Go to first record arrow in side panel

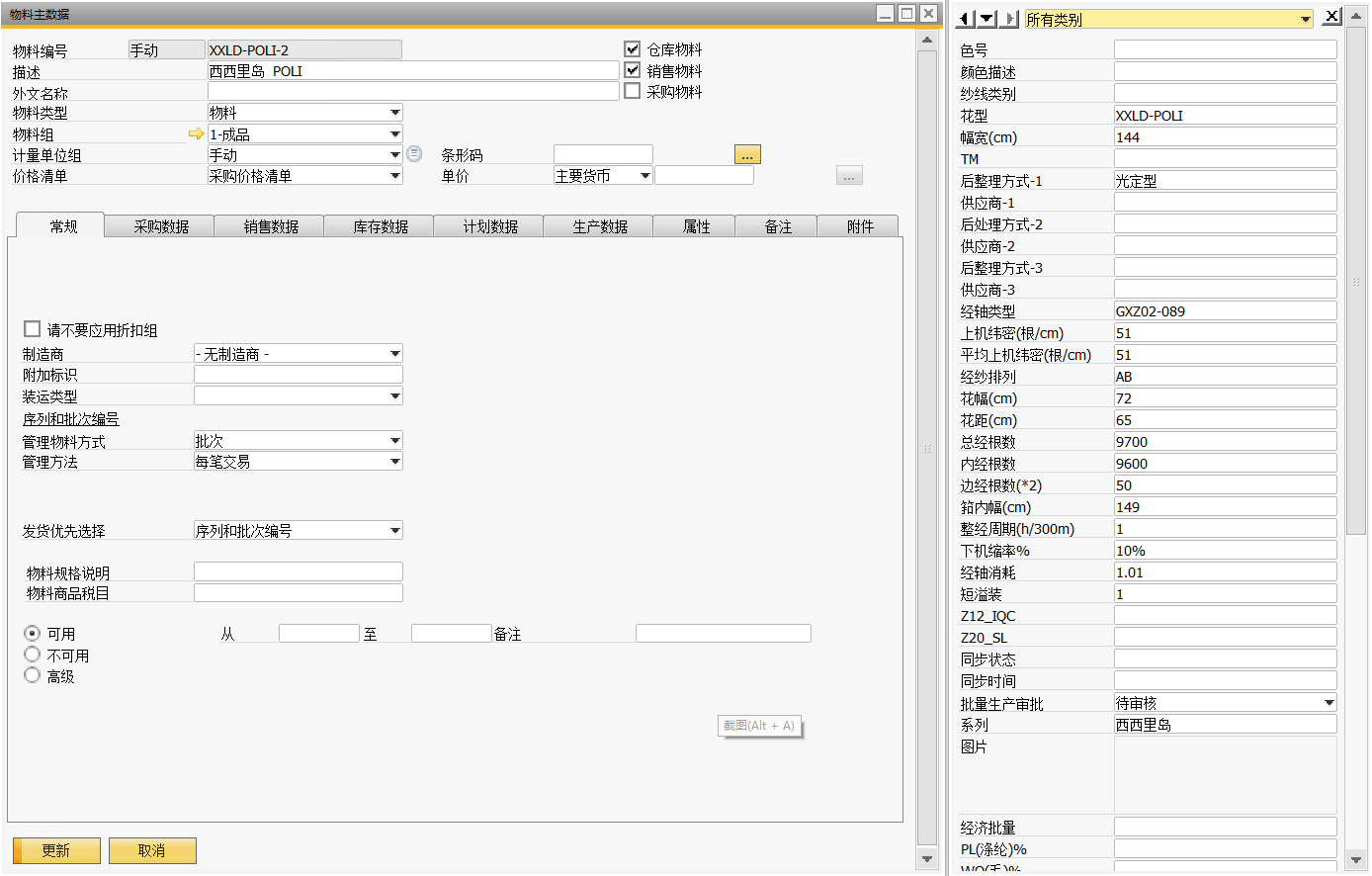click(x=965, y=18)
